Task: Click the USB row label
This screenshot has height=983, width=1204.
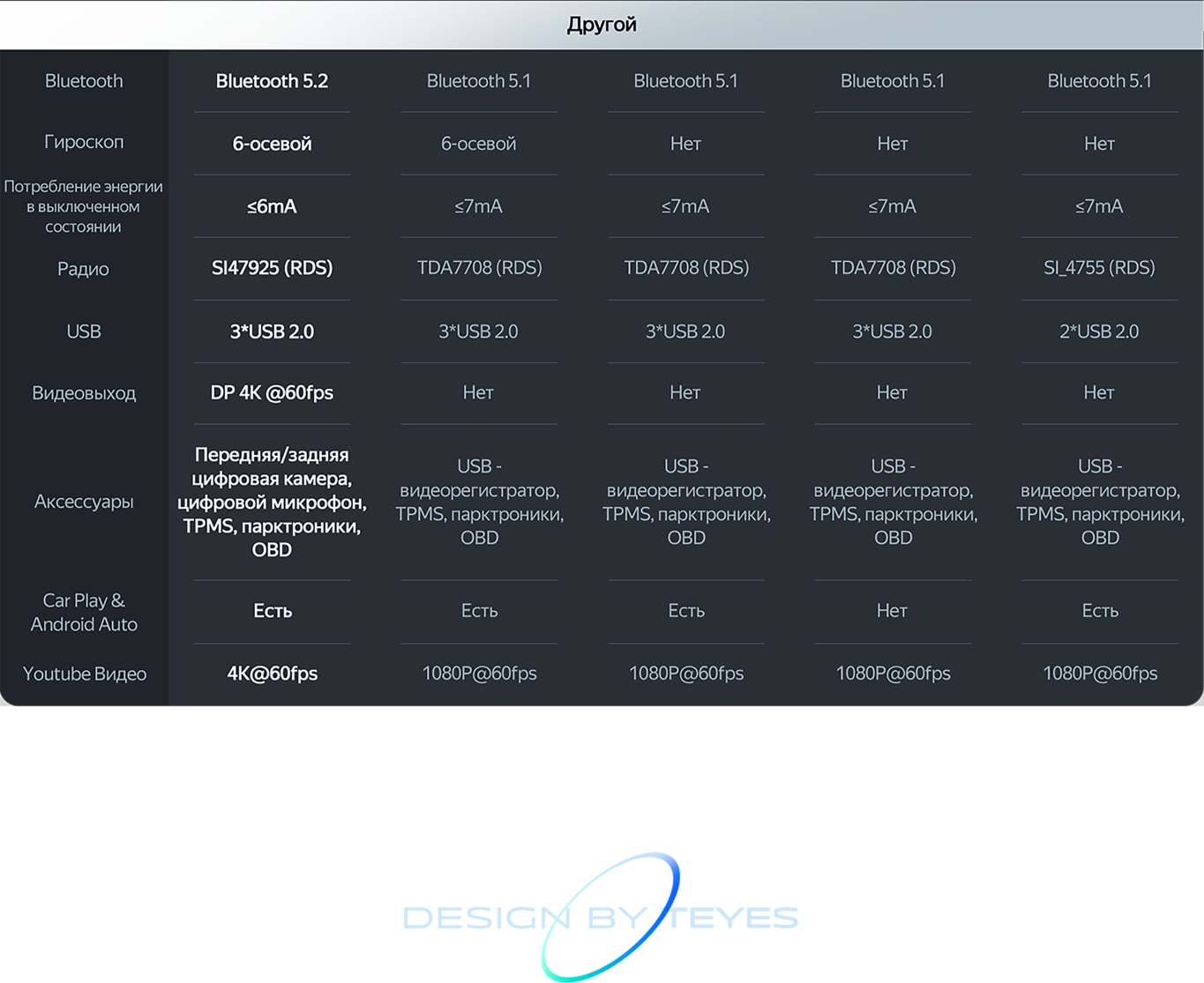Action: 84,331
